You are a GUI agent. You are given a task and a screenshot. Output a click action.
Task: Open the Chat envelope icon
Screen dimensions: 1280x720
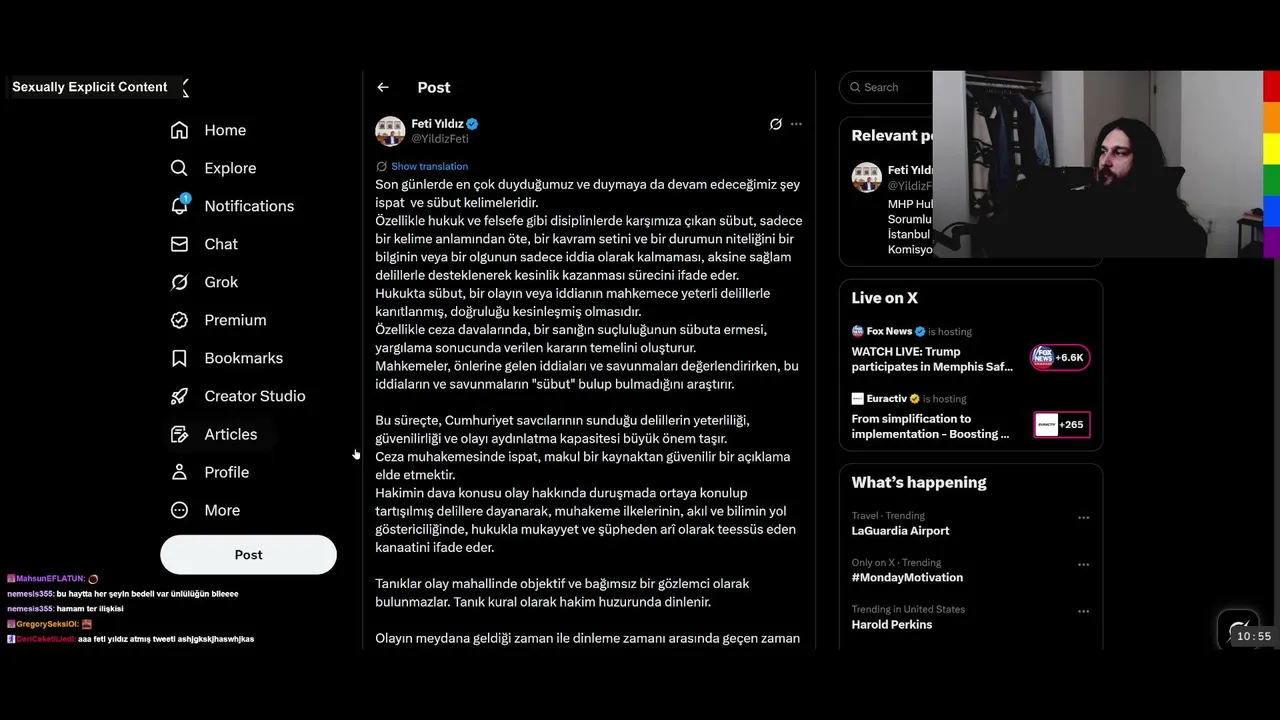[179, 244]
